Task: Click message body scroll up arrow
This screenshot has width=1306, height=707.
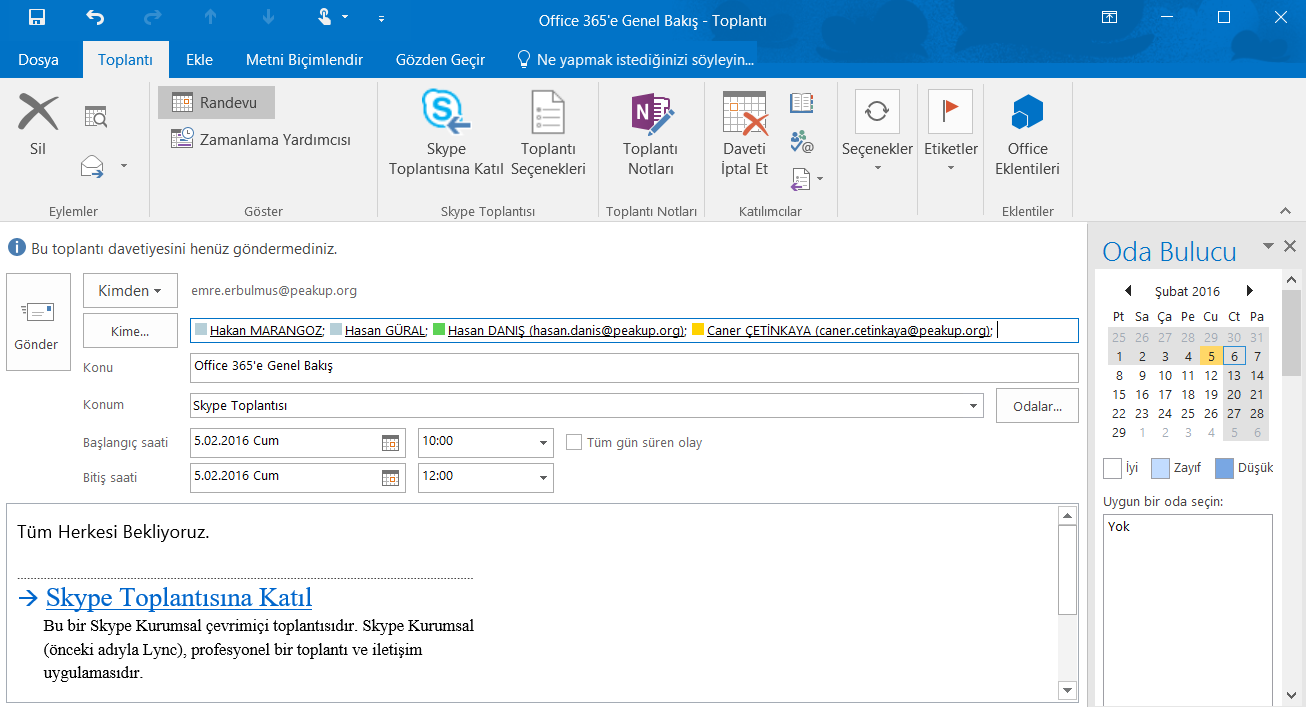Action: 1068,515
